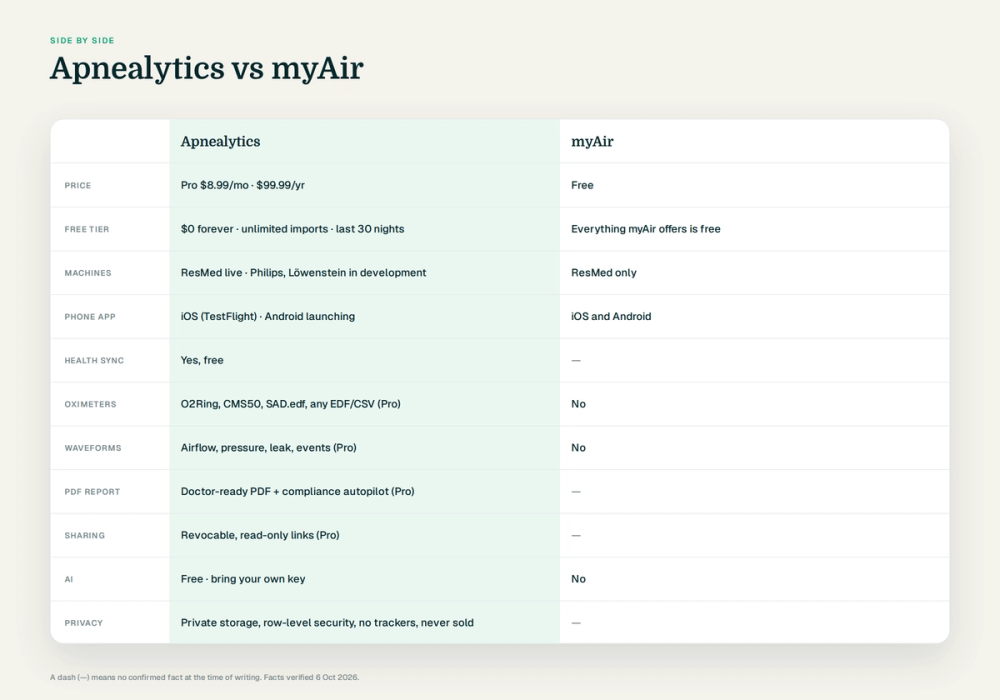Select the PRICE row label
This screenshot has width=1000, height=700.
tap(78, 186)
